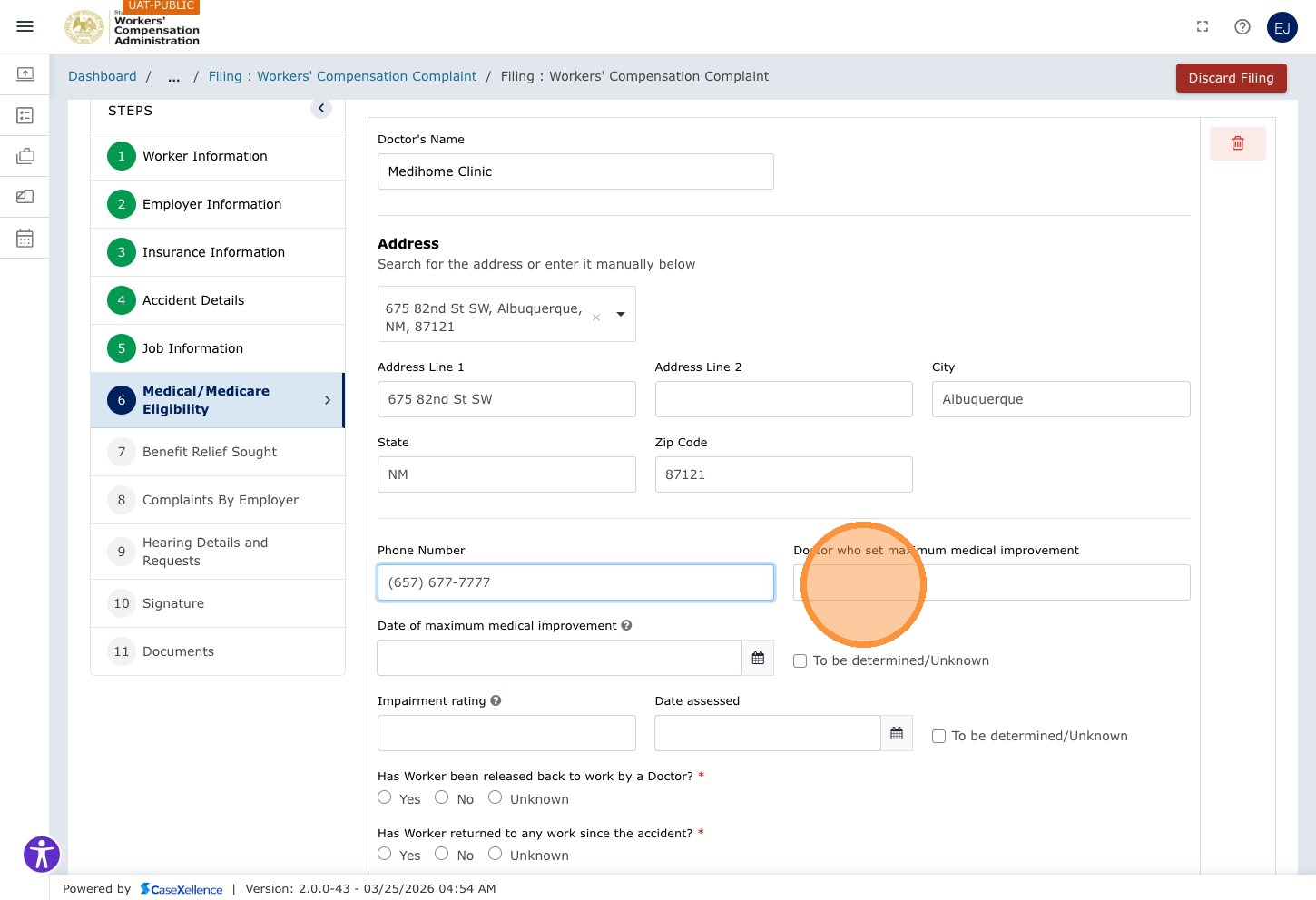This screenshot has height=900, width=1316.
Task: Expand breadcrumb ellipsis
Action: 173,77
